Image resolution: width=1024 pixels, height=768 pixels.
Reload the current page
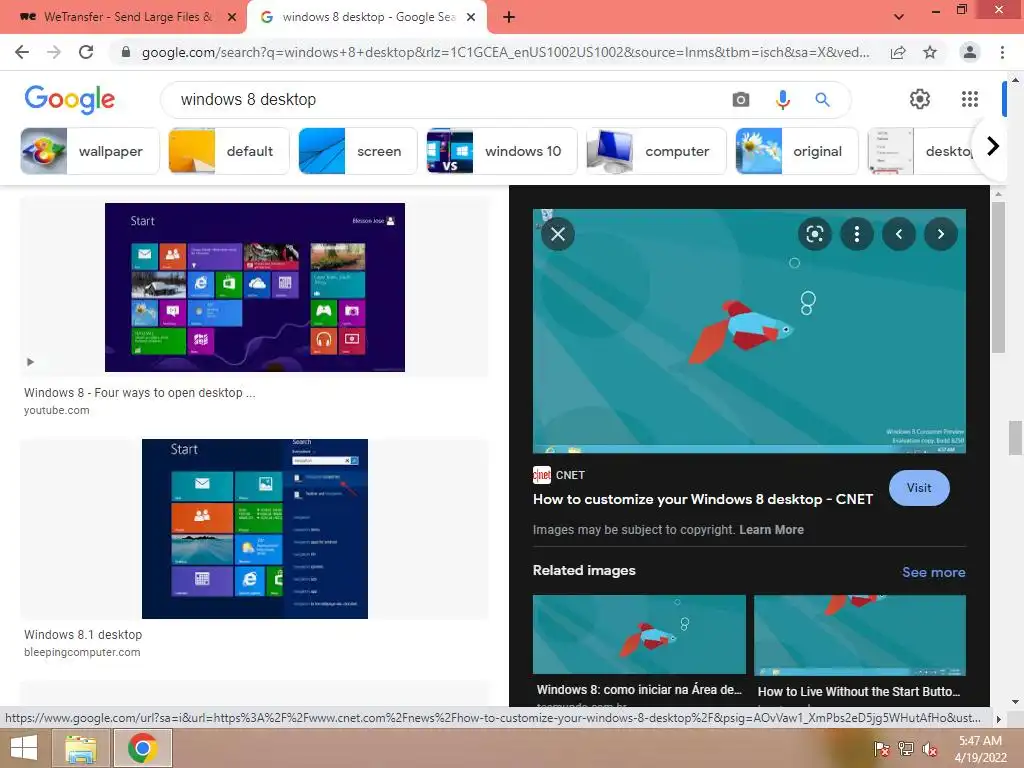pos(86,52)
